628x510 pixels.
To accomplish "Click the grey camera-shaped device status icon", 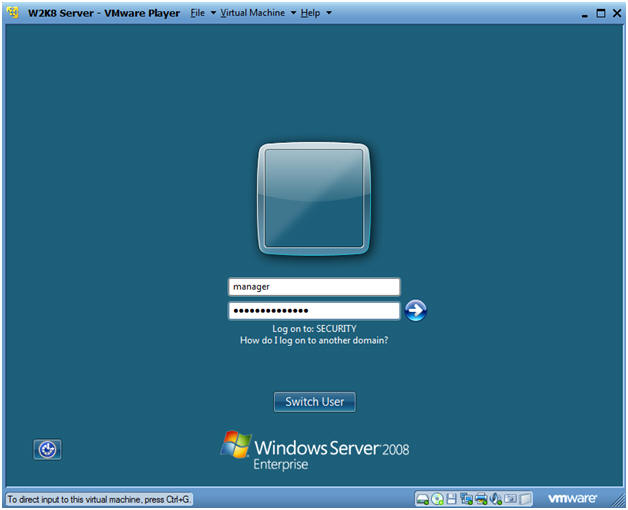I will tap(510, 498).
